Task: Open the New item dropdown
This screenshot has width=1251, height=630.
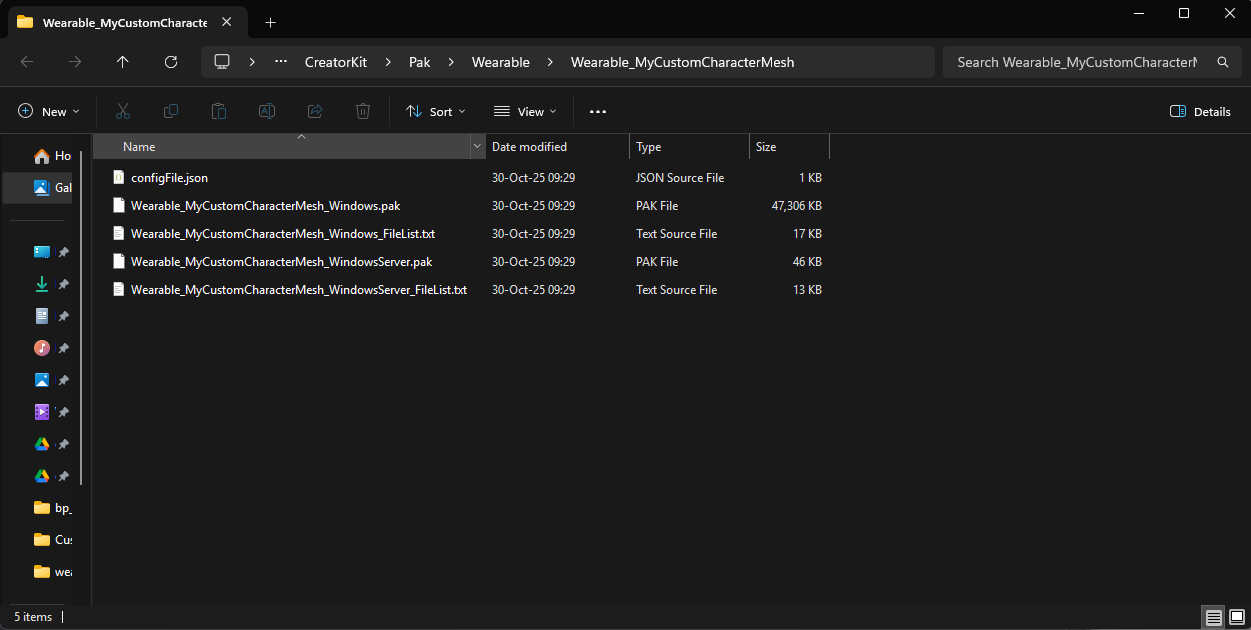Action: click(49, 112)
